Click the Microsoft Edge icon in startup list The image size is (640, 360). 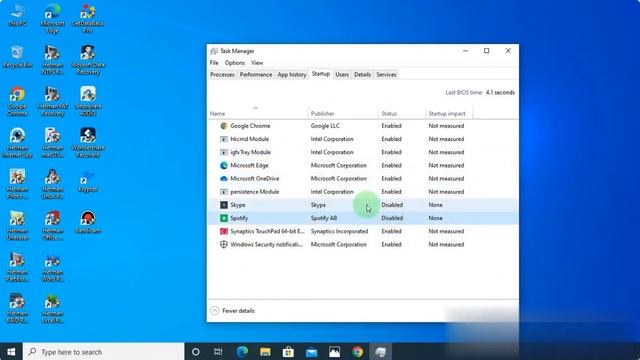tap(224, 165)
